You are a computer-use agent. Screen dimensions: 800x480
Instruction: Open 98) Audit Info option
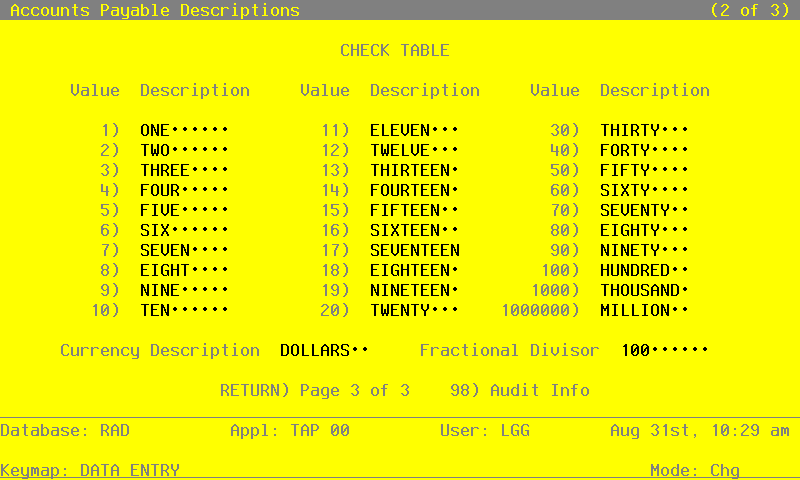click(x=520, y=390)
